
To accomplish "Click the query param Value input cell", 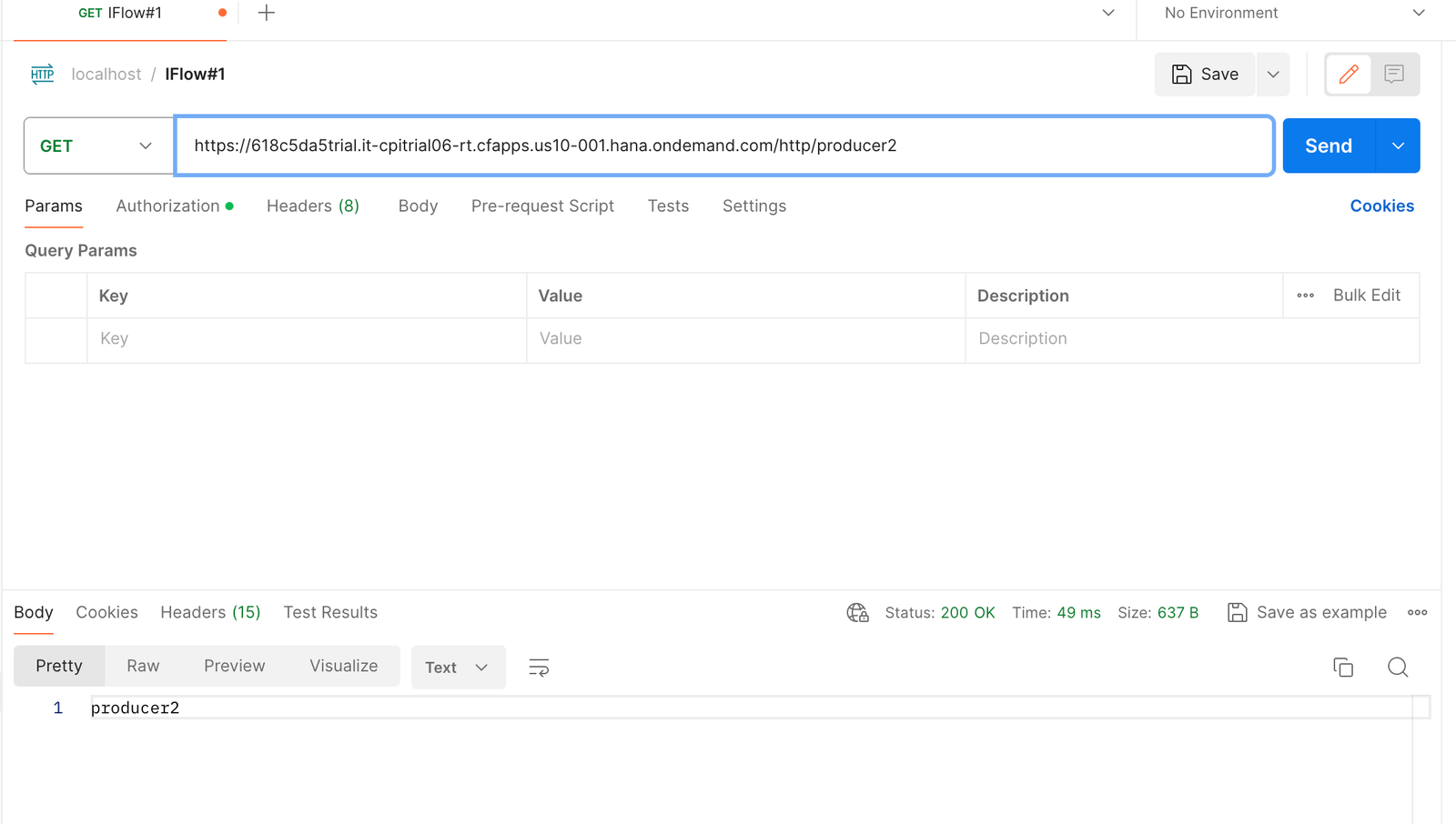I will (x=745, y=339).
